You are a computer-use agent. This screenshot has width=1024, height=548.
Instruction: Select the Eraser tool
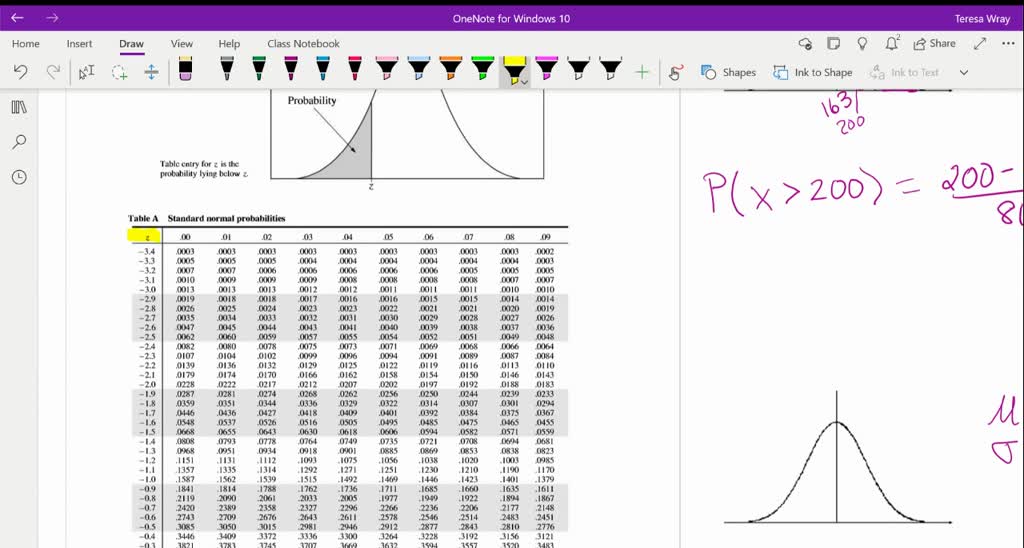point(186,71)
